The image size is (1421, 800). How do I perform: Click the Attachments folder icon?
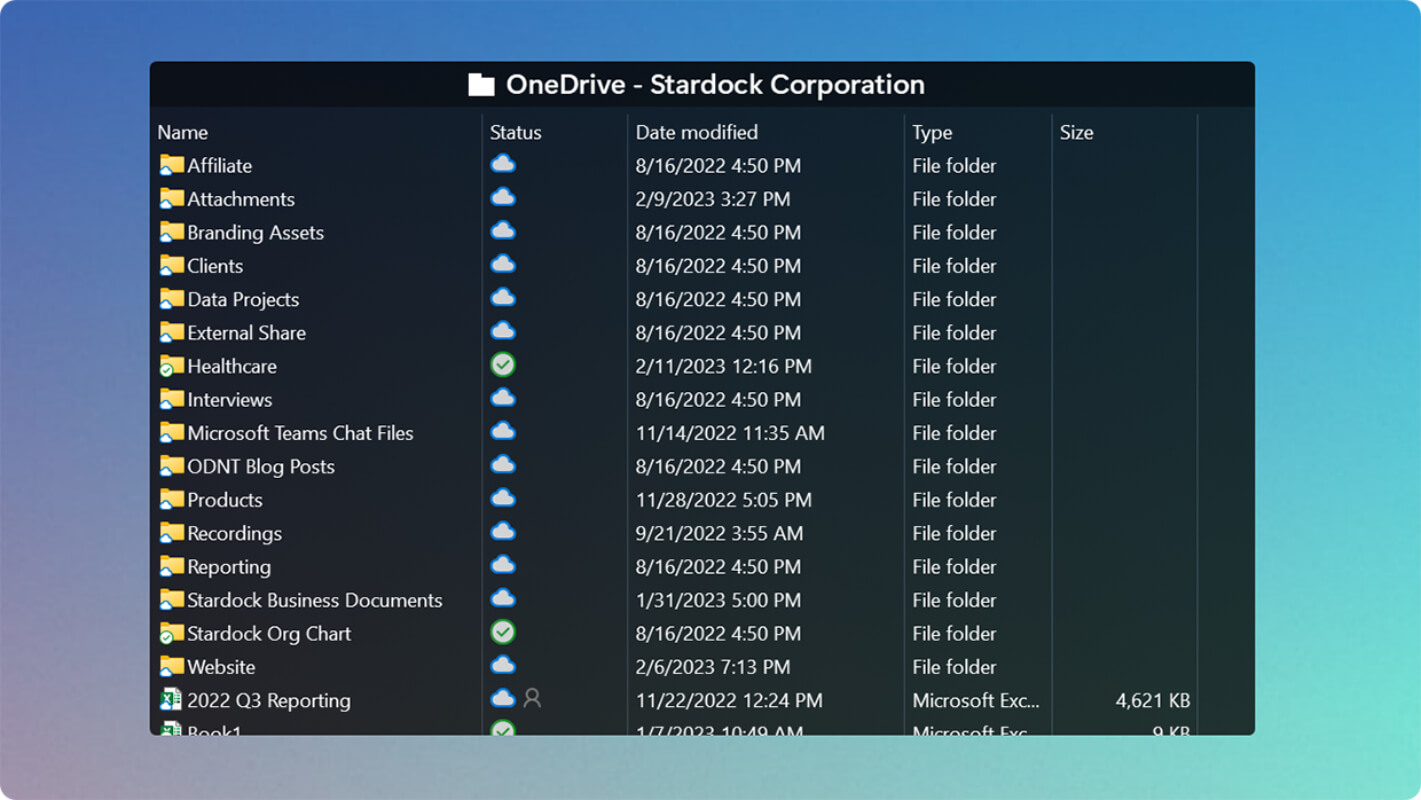click(171, 199)
